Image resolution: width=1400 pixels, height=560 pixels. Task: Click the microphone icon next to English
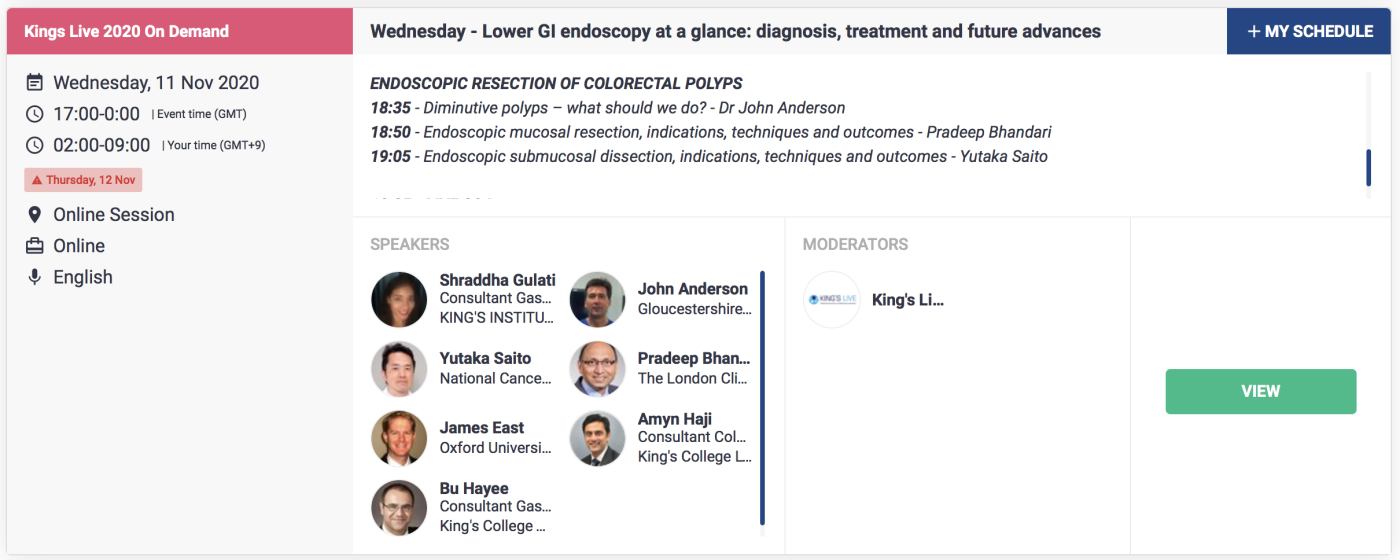pos(35,277)
